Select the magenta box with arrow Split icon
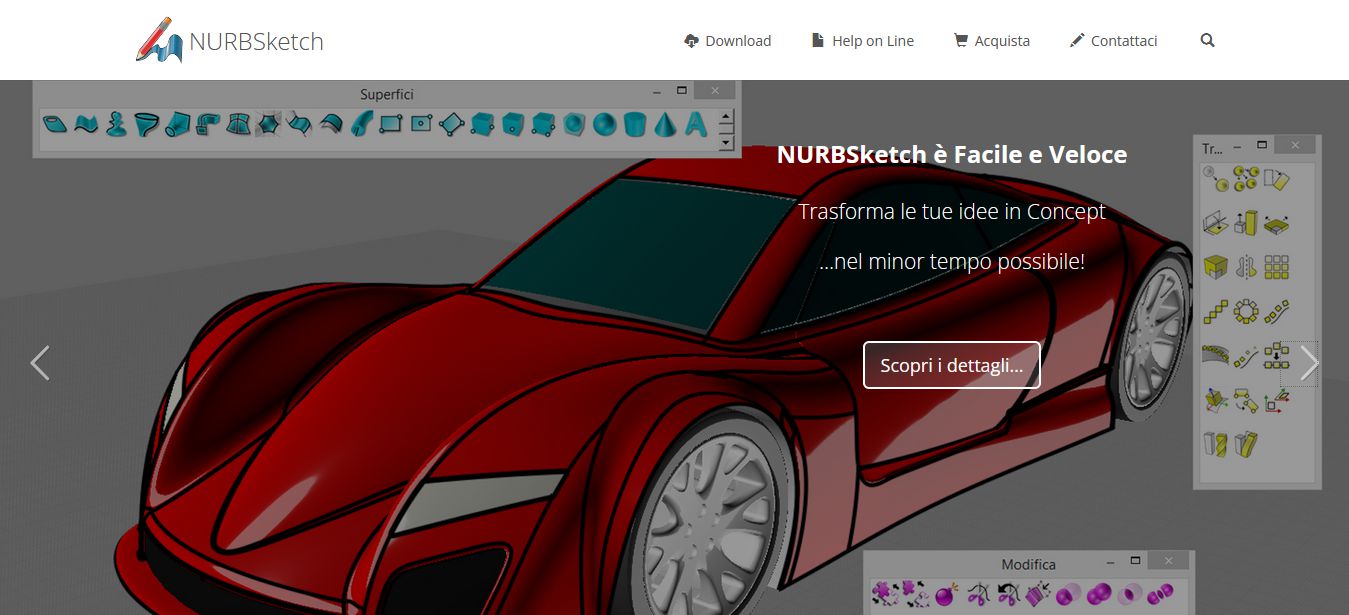Viewport: 1349px width, 615px height. (1038, 594)
